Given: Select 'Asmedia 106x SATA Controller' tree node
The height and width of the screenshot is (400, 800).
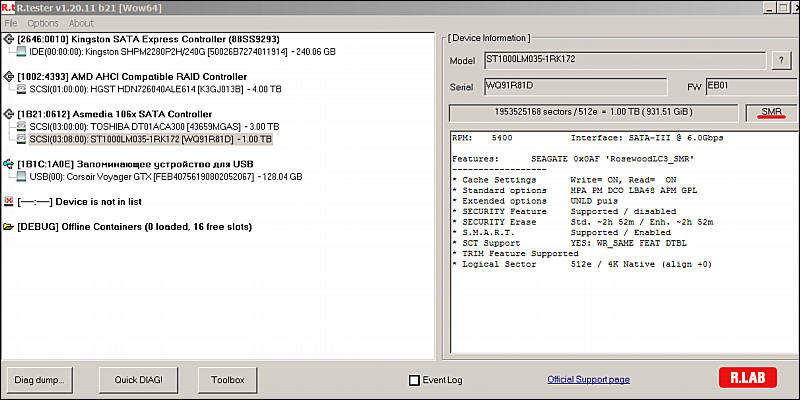Looking at the screenshot, I should tap(115, 114).
